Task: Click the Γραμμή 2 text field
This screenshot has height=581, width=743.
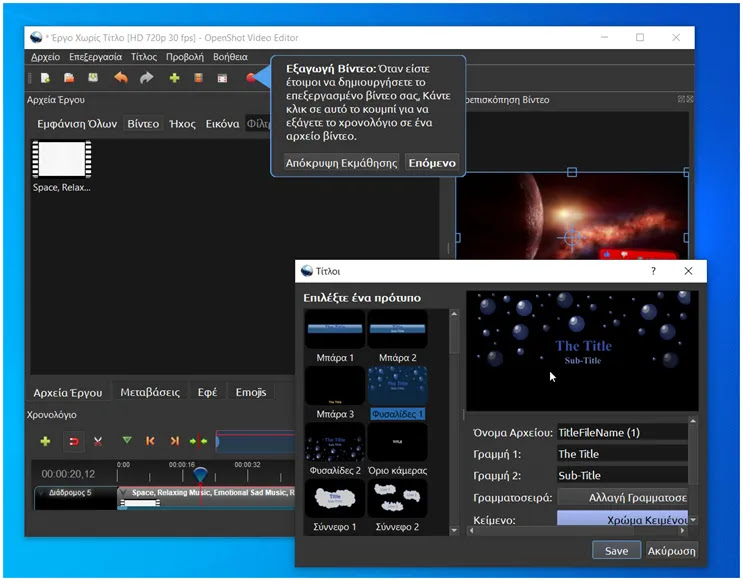Action: coord(623,475)
